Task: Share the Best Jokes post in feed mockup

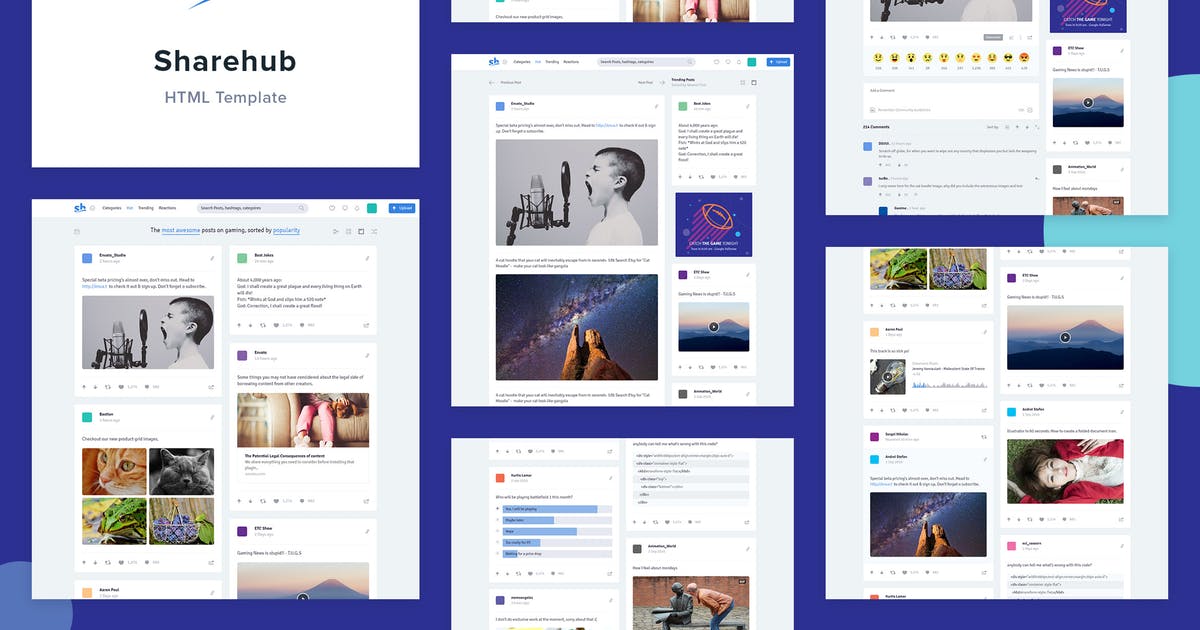Action: (366, 325)
